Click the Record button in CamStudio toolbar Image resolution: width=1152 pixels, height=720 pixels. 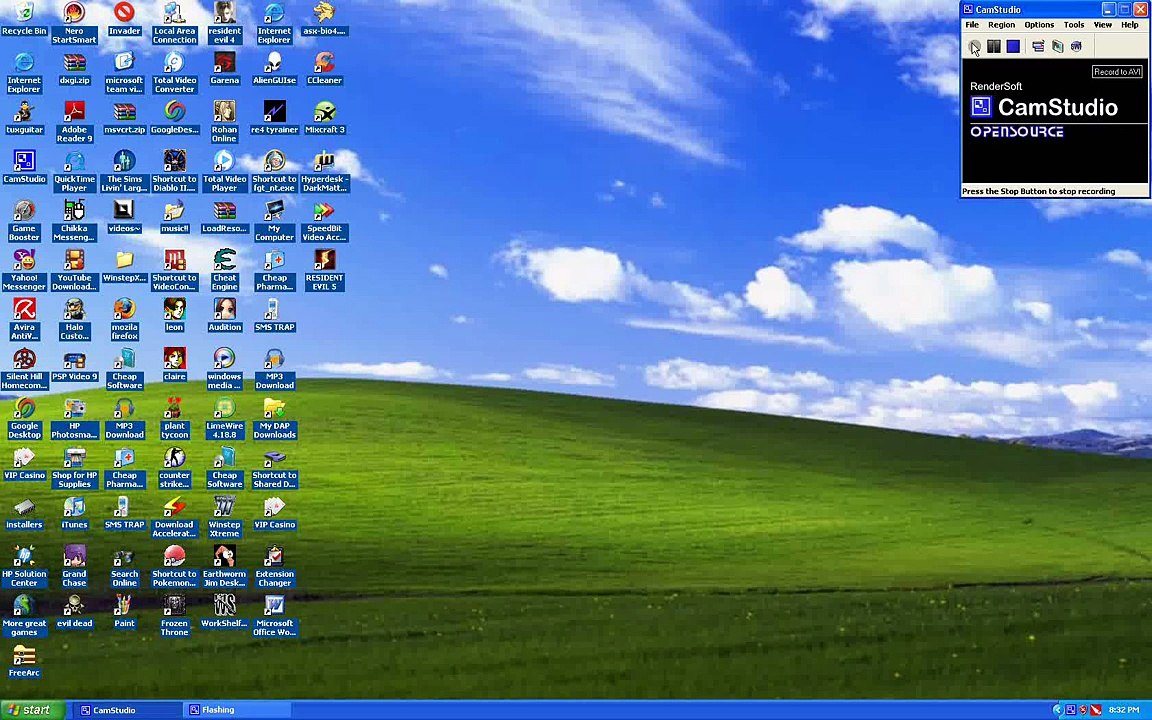coord(974,46)
